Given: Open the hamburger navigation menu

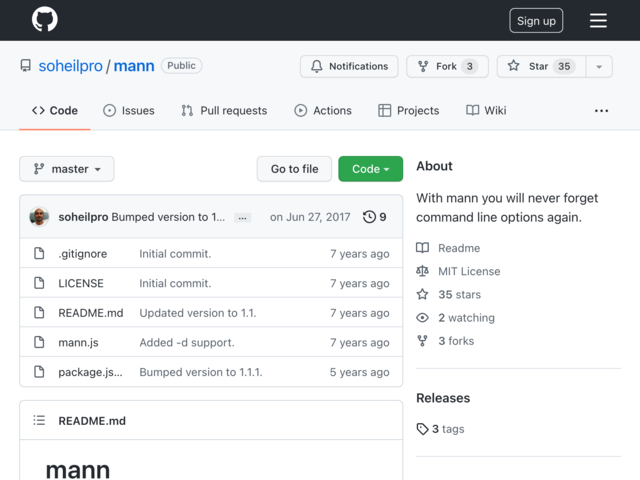Looking at the screenshot, I should point(598,20).
